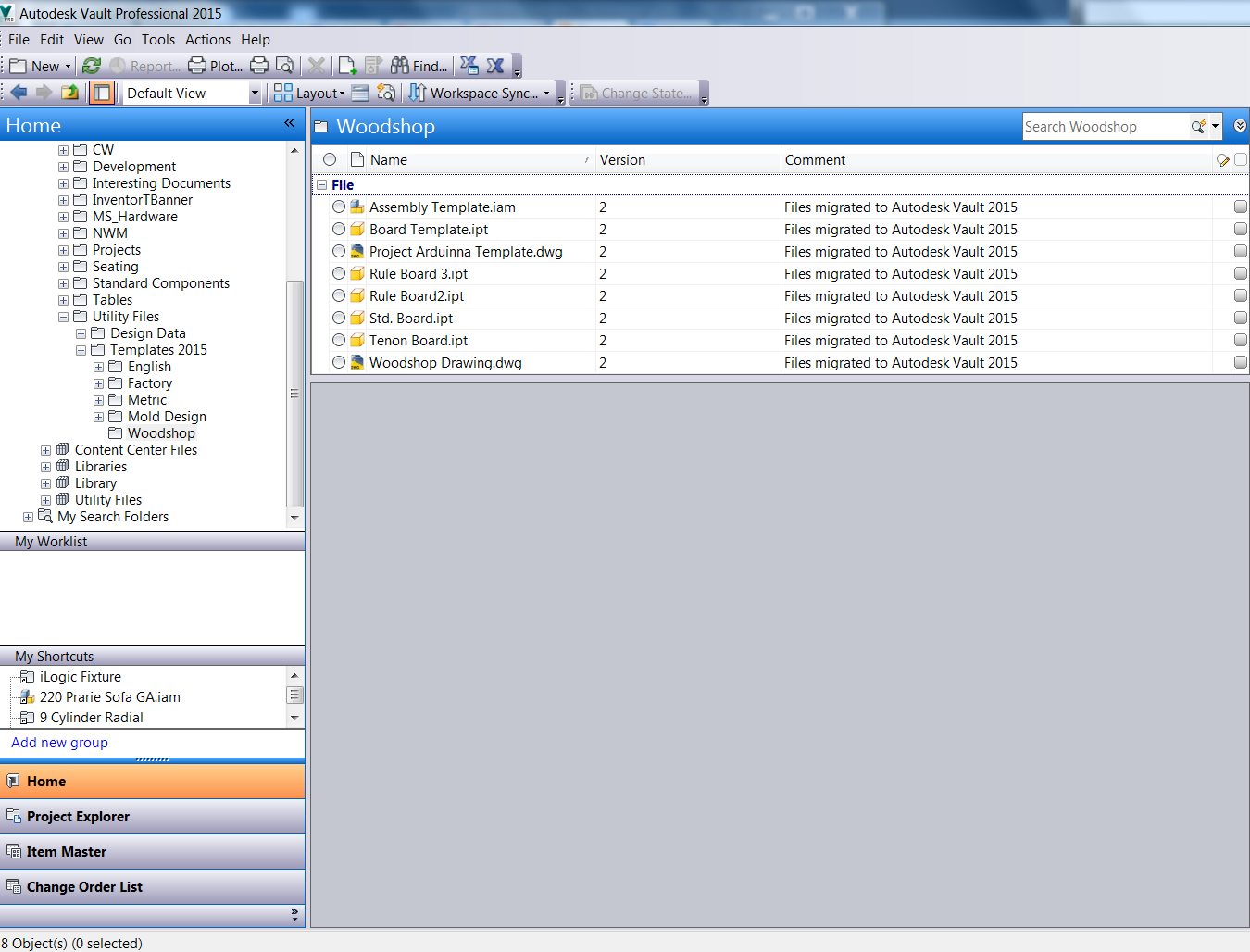Click the Item Master panel icon

[14, 851]
